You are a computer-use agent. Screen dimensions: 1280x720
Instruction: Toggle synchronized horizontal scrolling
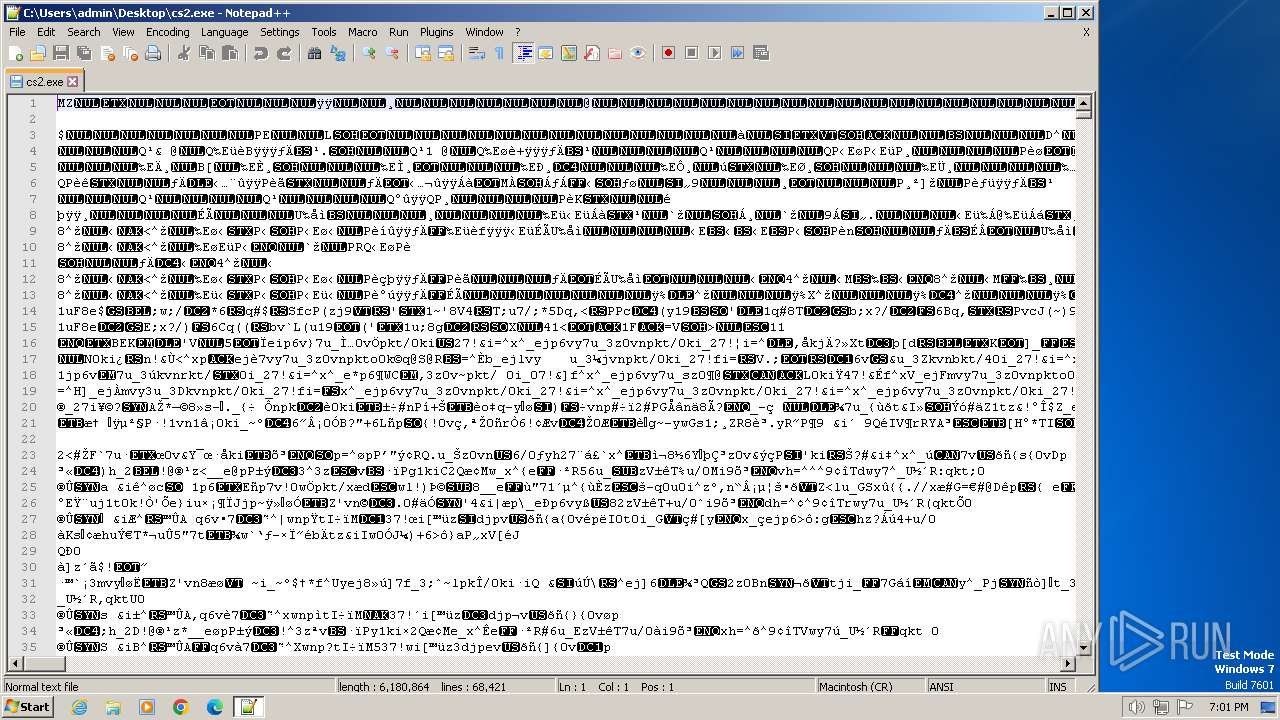446,53
